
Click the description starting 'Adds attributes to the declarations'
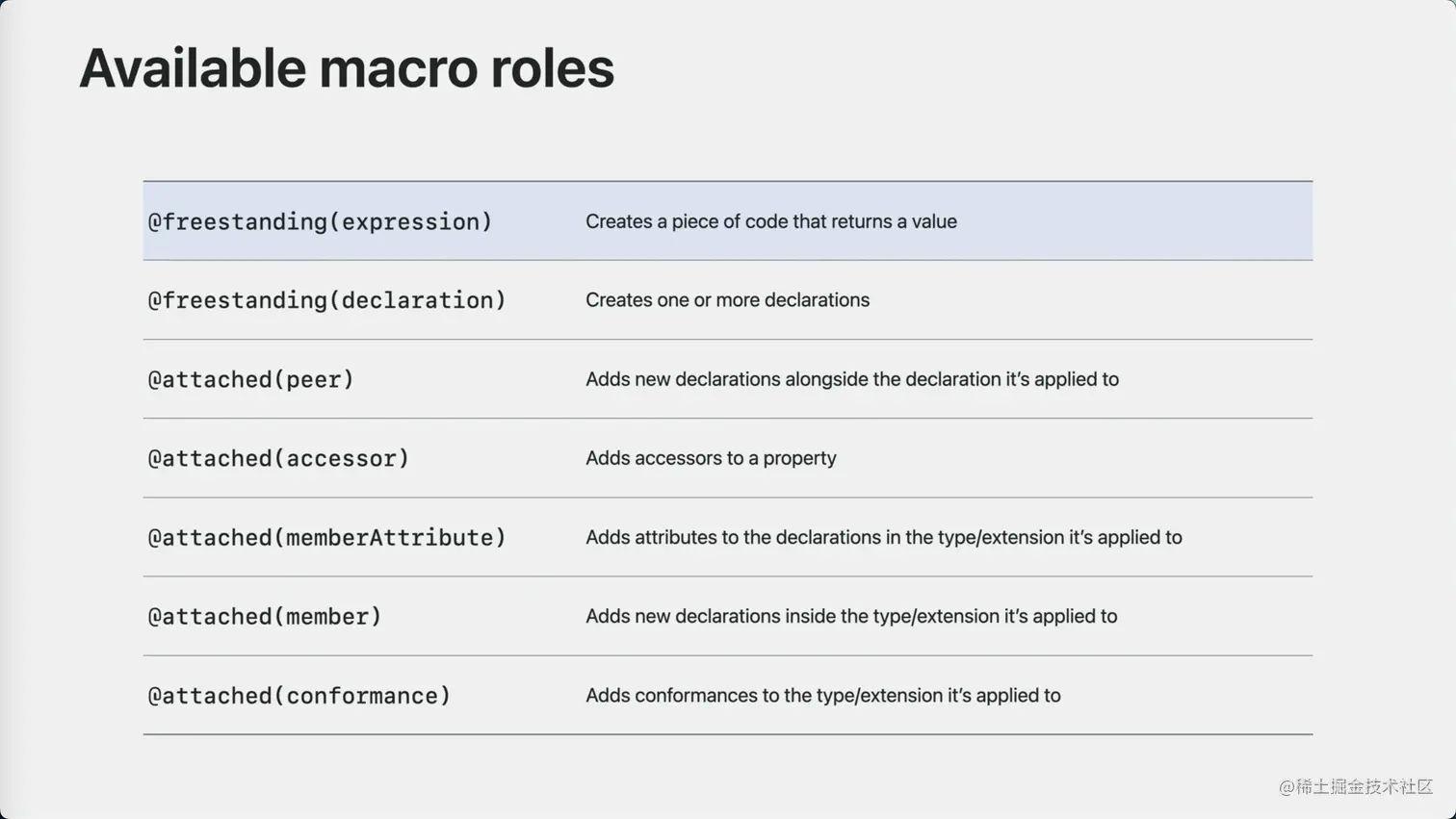[883, 537]
